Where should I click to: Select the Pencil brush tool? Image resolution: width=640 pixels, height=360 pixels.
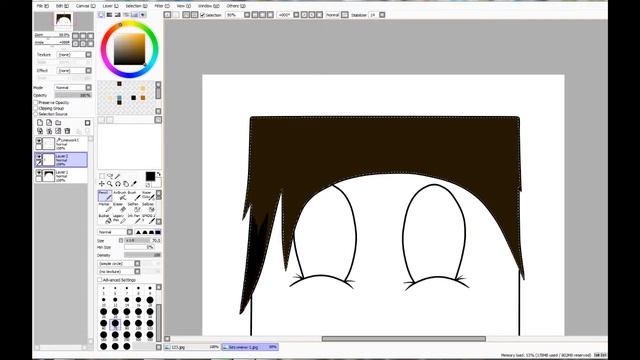tap(105, 196)
